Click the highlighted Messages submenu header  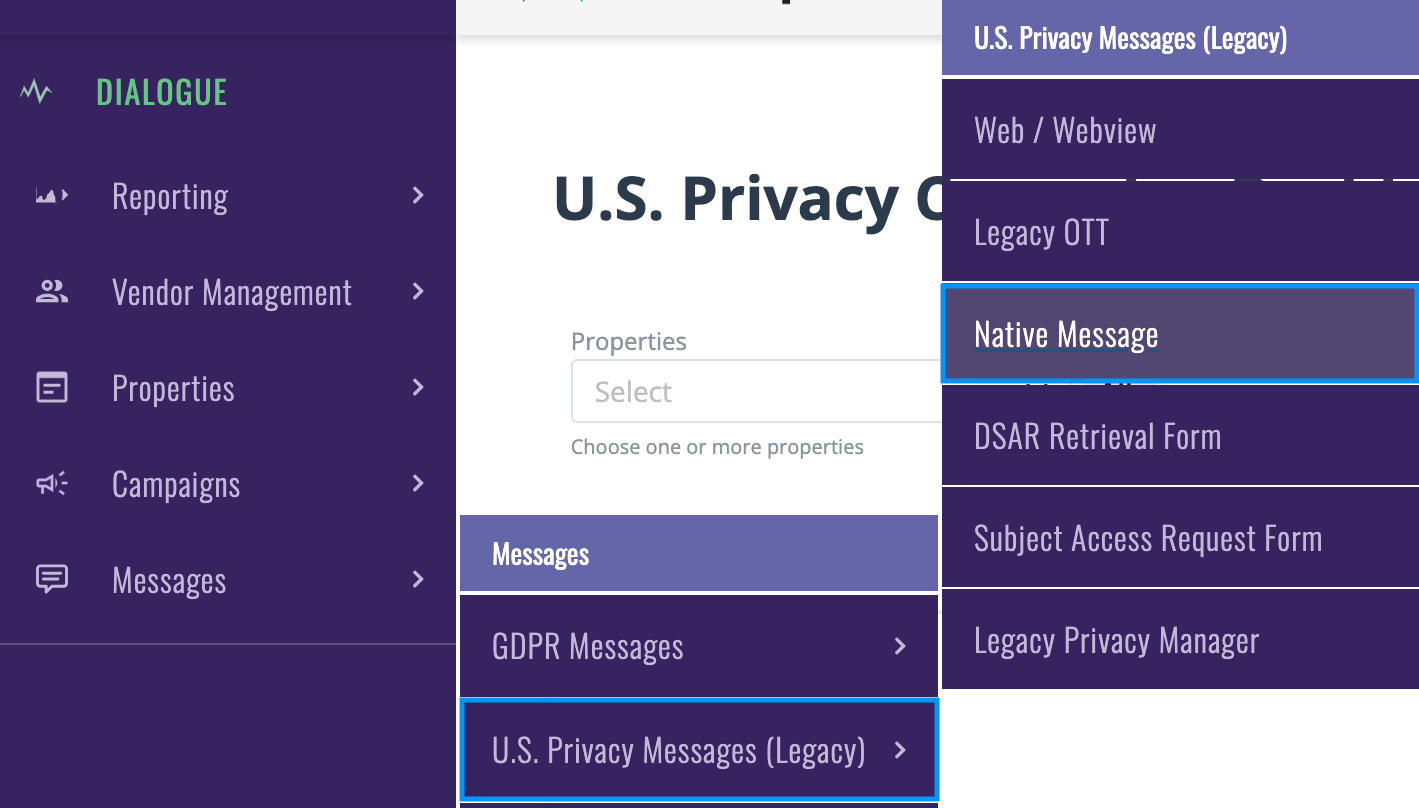pos(698,552)
